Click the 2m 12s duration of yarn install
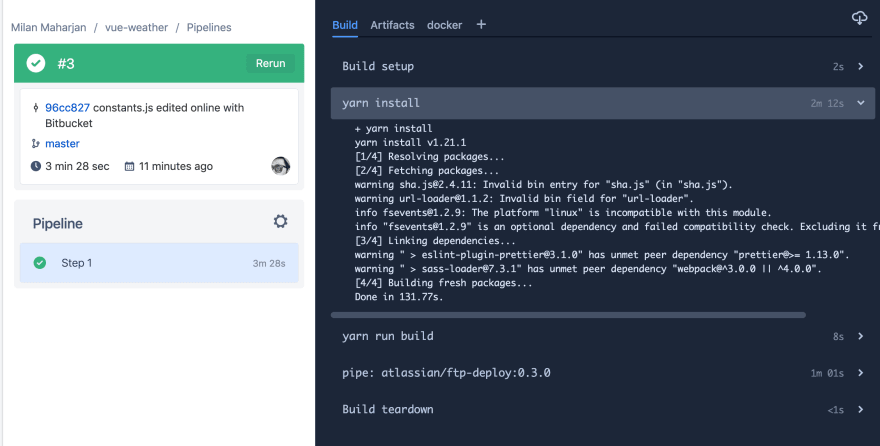The height and width of the screenshot is (446, 880). [x=827, y=103]
